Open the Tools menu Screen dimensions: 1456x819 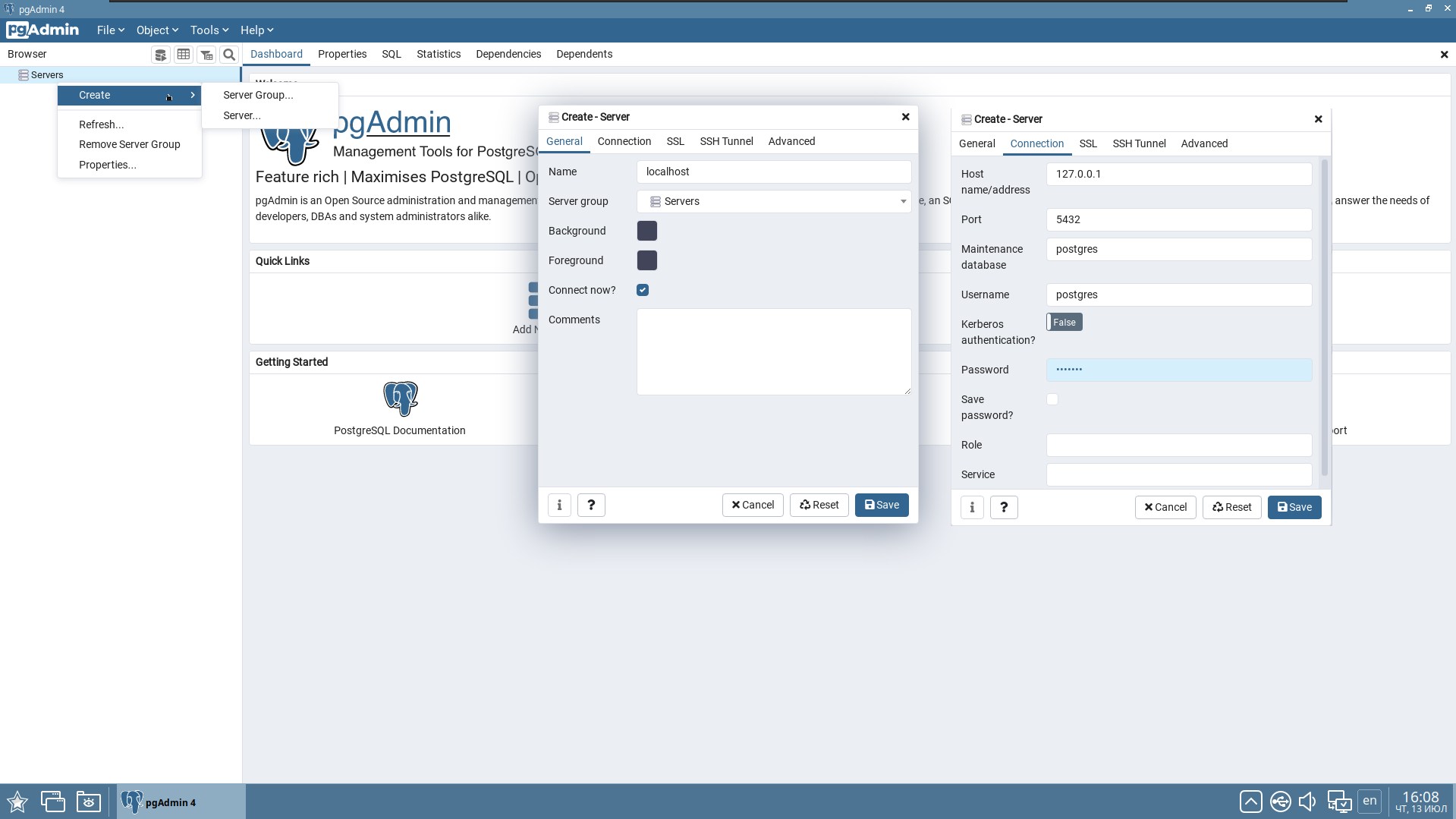209,30
